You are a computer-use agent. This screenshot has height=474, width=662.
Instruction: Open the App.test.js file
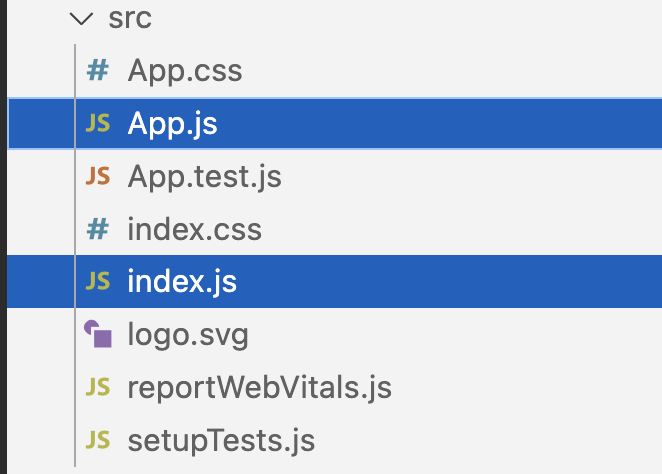[x=204, y=177]
